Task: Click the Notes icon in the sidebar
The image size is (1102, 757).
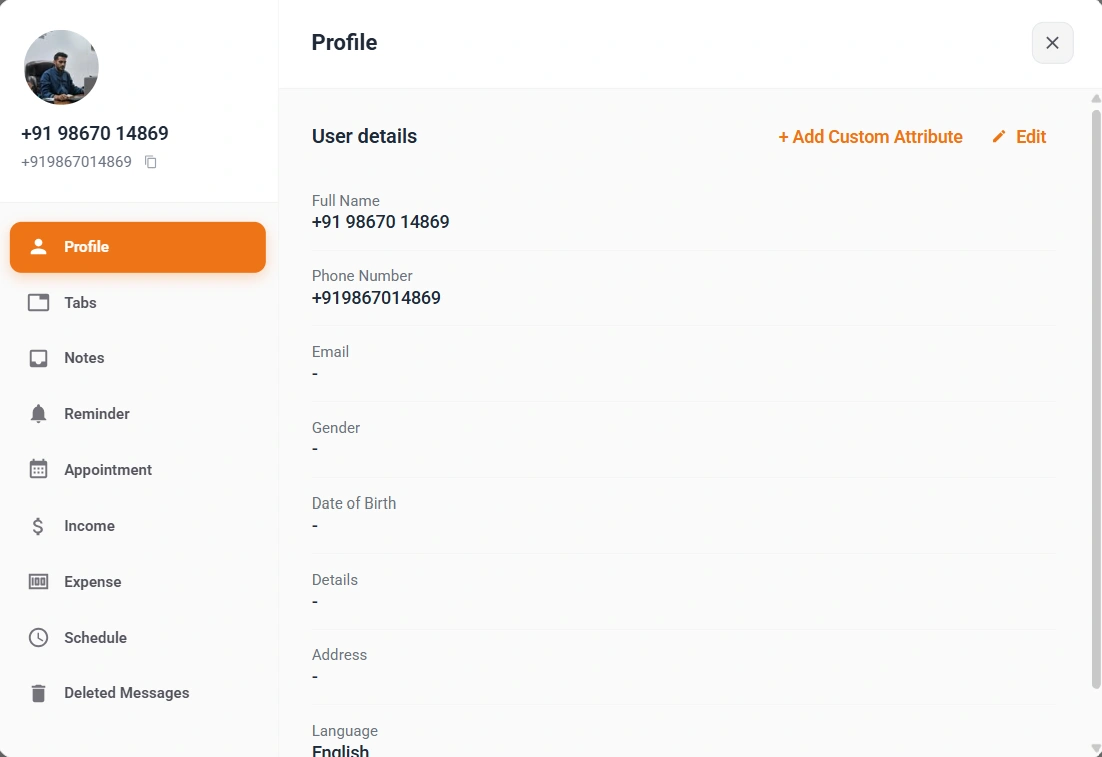Action: point(39,358)
